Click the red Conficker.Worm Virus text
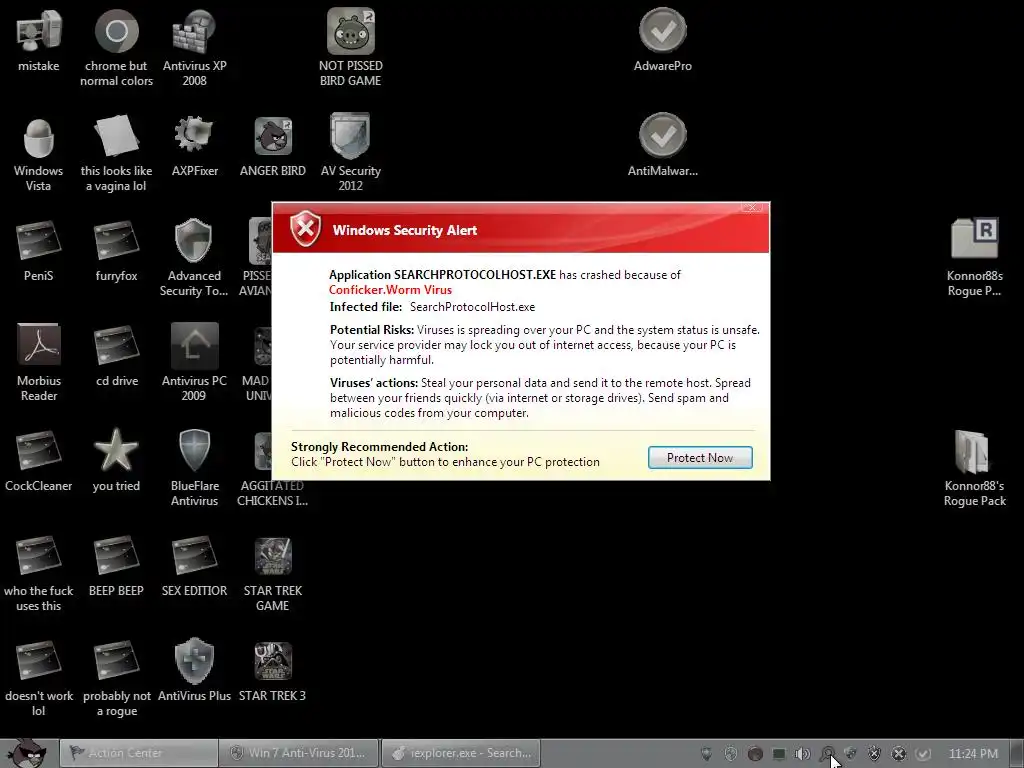The image size is (1024, 768). (x=390, y=290)
